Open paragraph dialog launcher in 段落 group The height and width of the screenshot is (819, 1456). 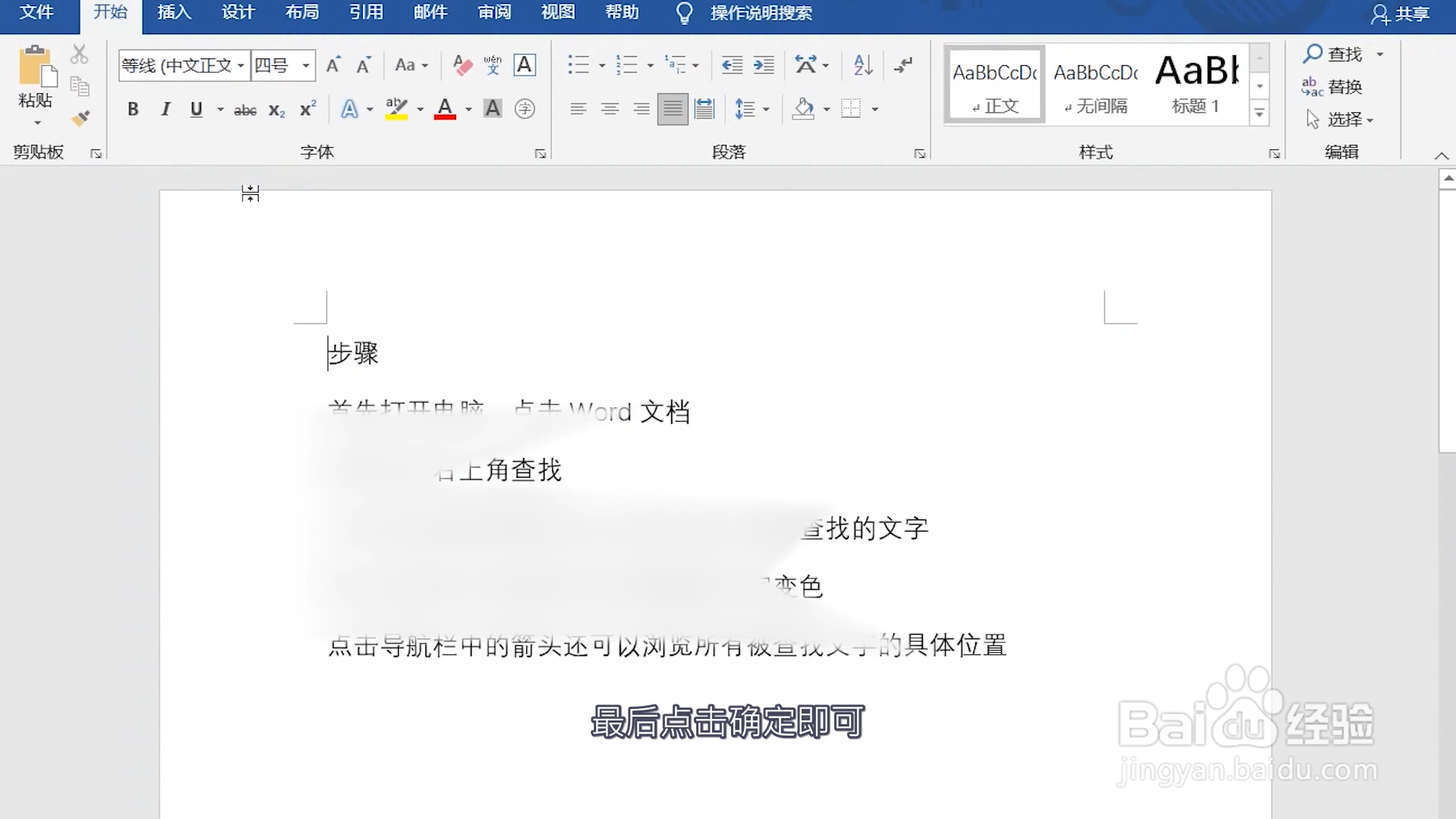pyautogui.click(x=920, y=153)
